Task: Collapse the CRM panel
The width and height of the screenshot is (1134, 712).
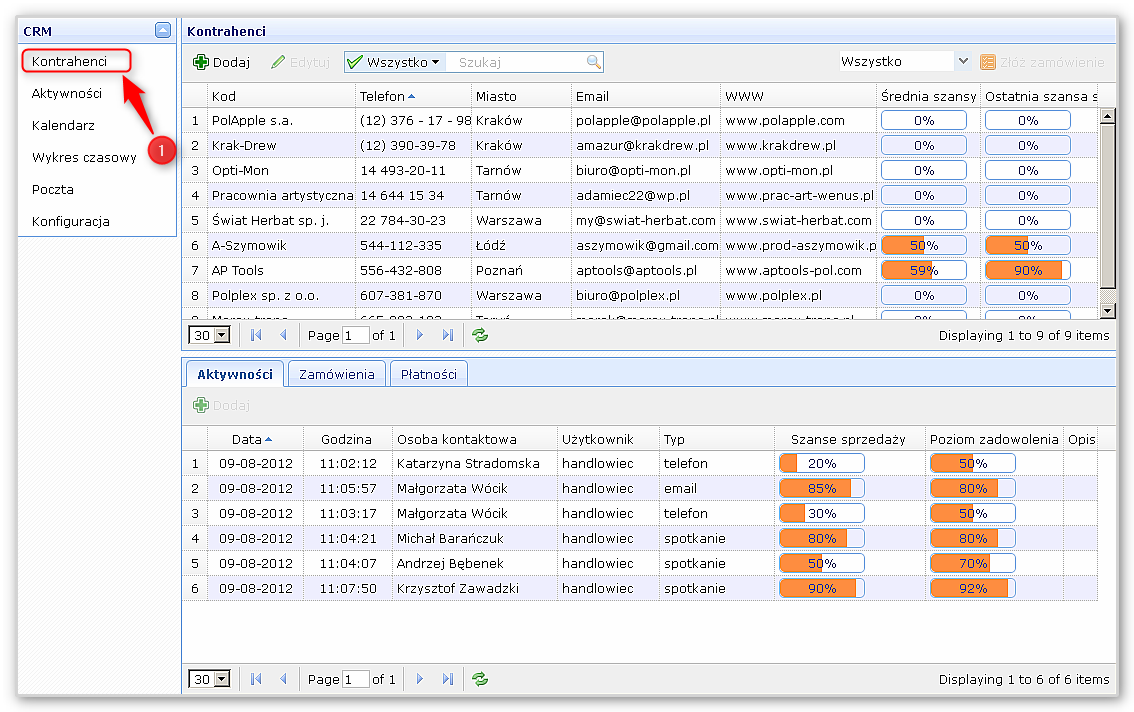Action: [163, 31]
